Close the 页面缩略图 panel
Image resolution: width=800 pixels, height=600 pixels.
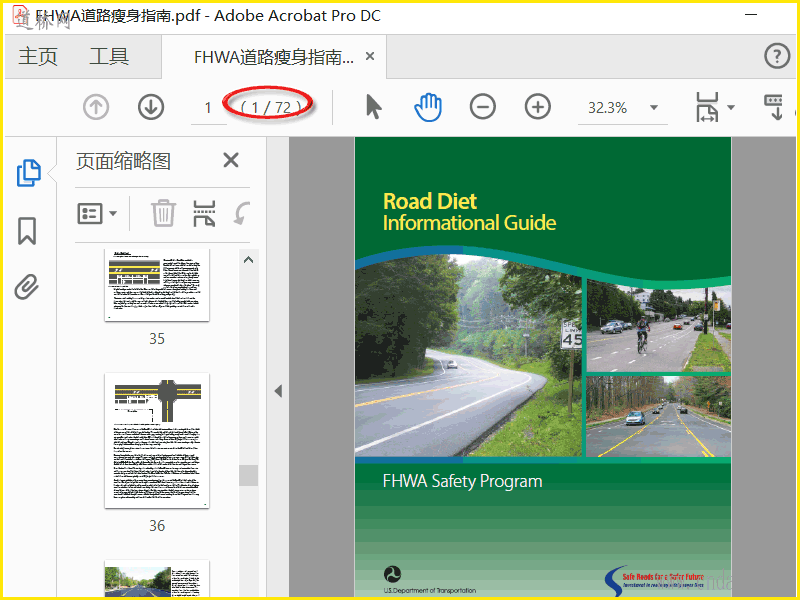pyautogui.click(x=231, y=160)
